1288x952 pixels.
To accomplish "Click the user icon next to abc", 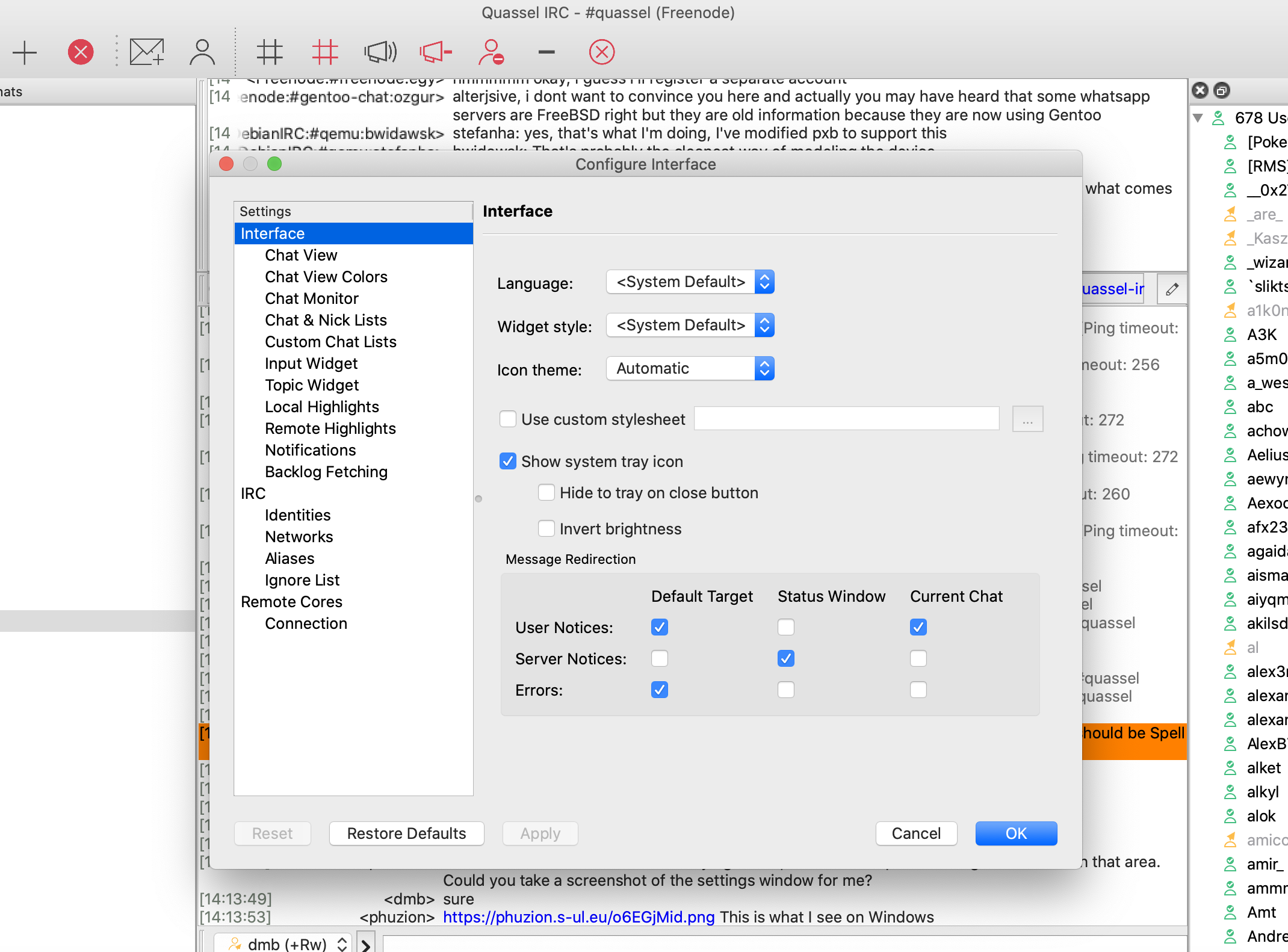I will [x=1230, y=407].
